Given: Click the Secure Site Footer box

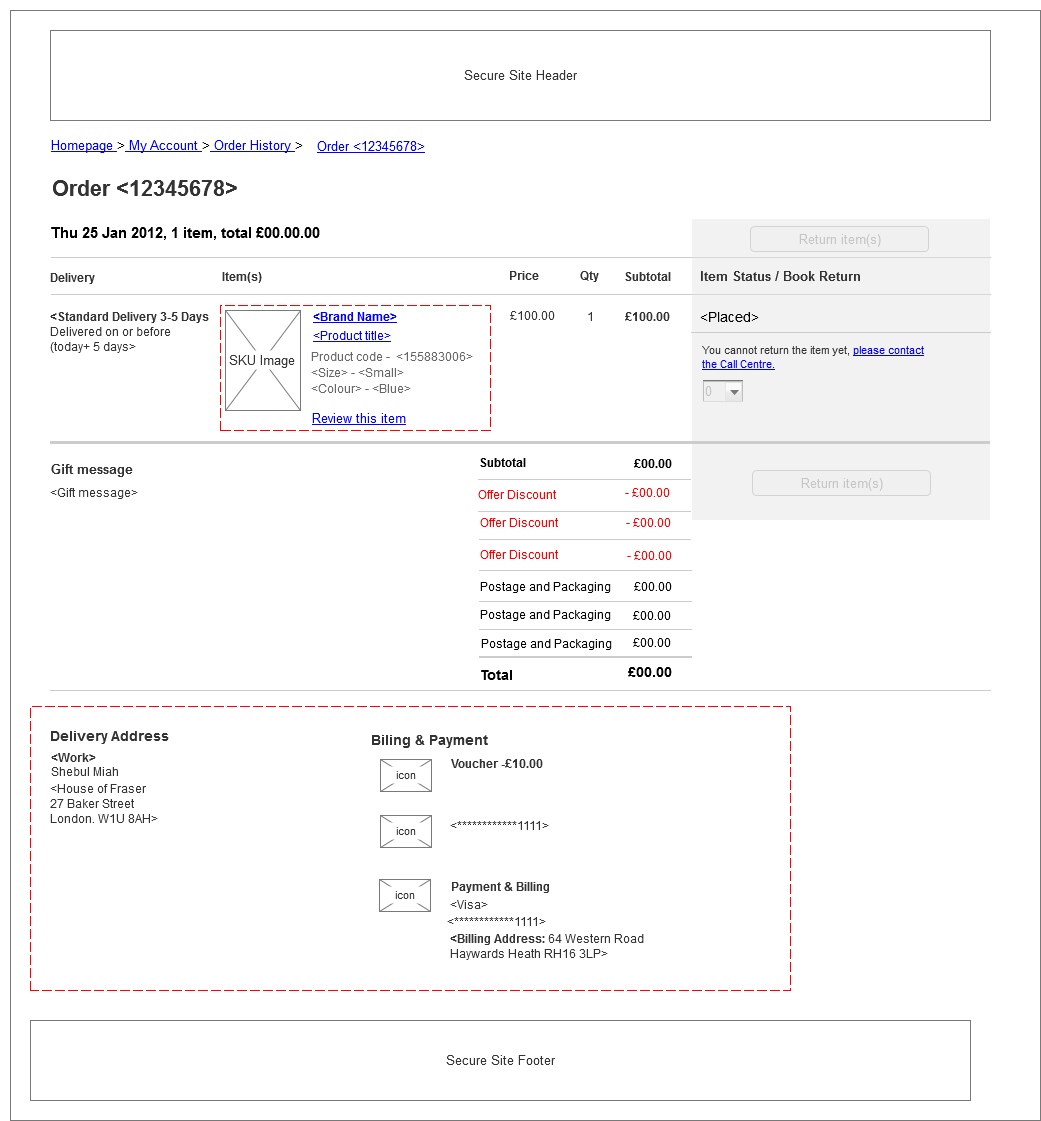Looking at the screenshot, I should (500, 1060).
